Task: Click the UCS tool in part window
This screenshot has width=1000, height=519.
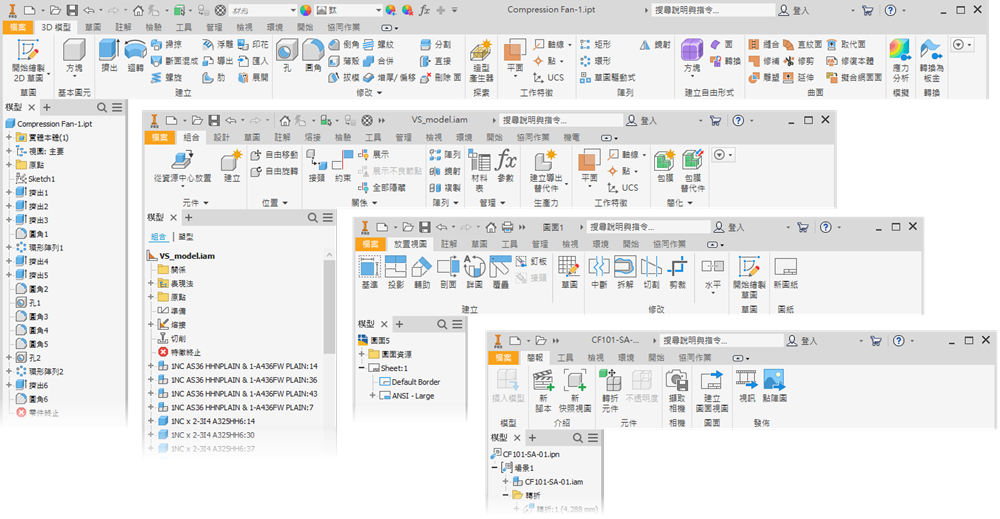Action: (549, 78)
